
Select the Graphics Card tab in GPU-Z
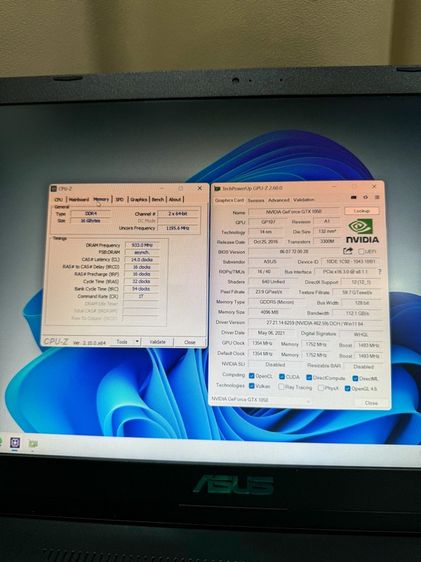pos(229,200)
